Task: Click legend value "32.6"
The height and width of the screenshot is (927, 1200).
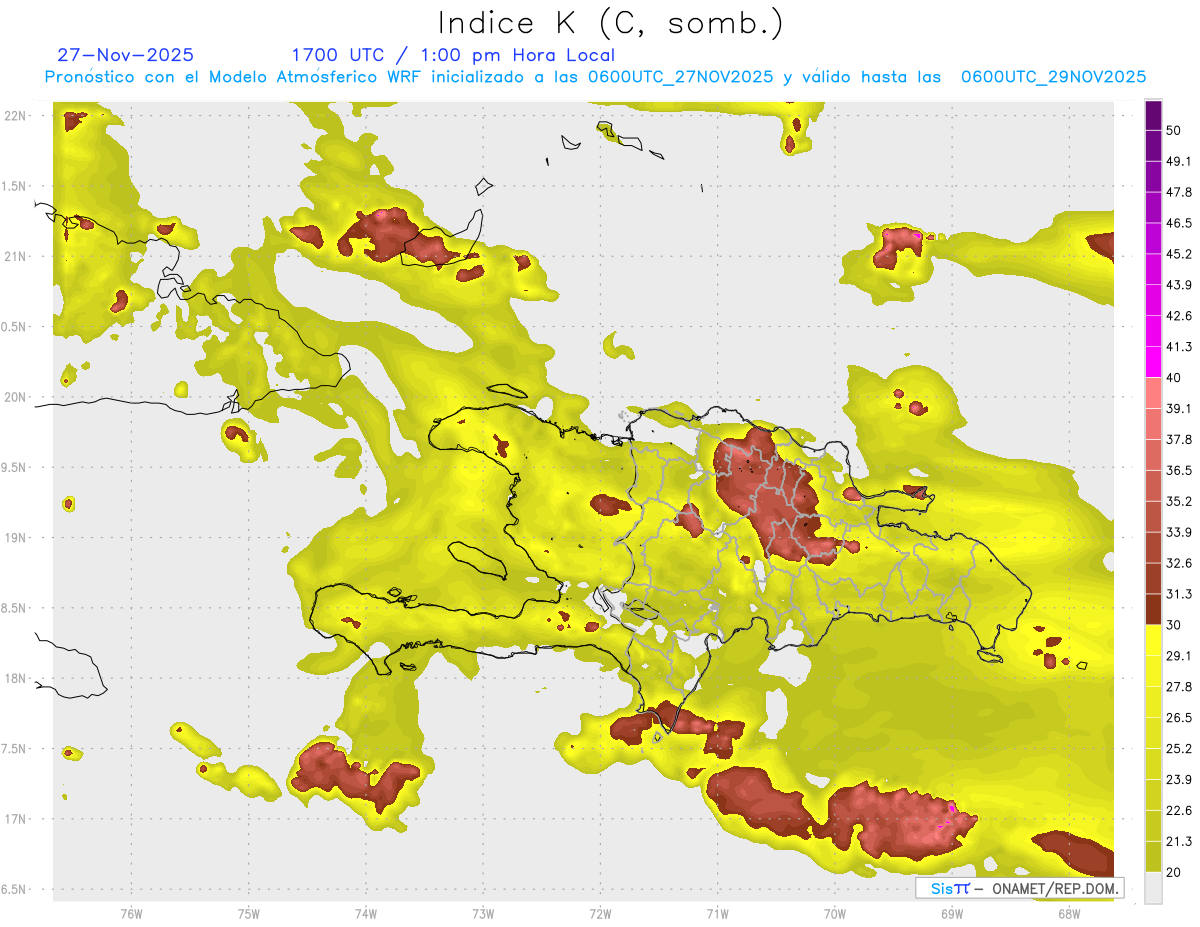Action: (1179, 563)
